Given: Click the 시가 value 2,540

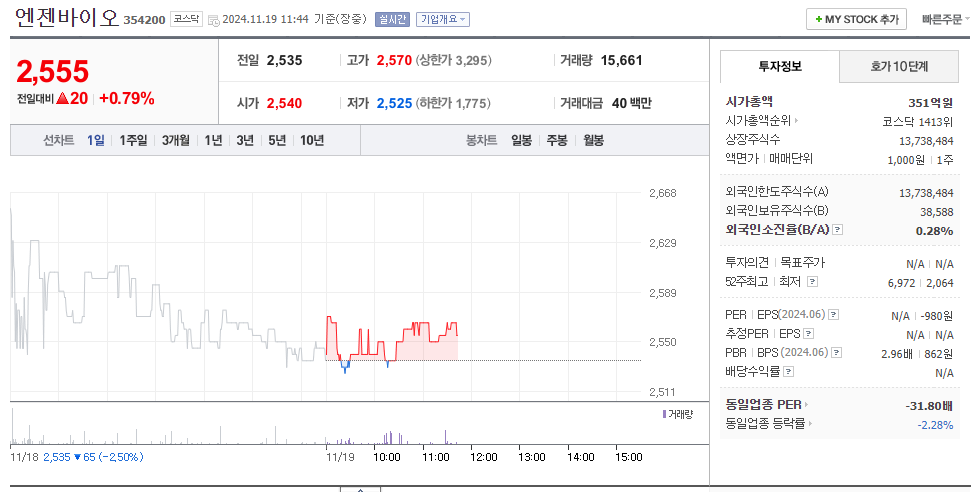Looking at the screenshot, I should point(285,103).
